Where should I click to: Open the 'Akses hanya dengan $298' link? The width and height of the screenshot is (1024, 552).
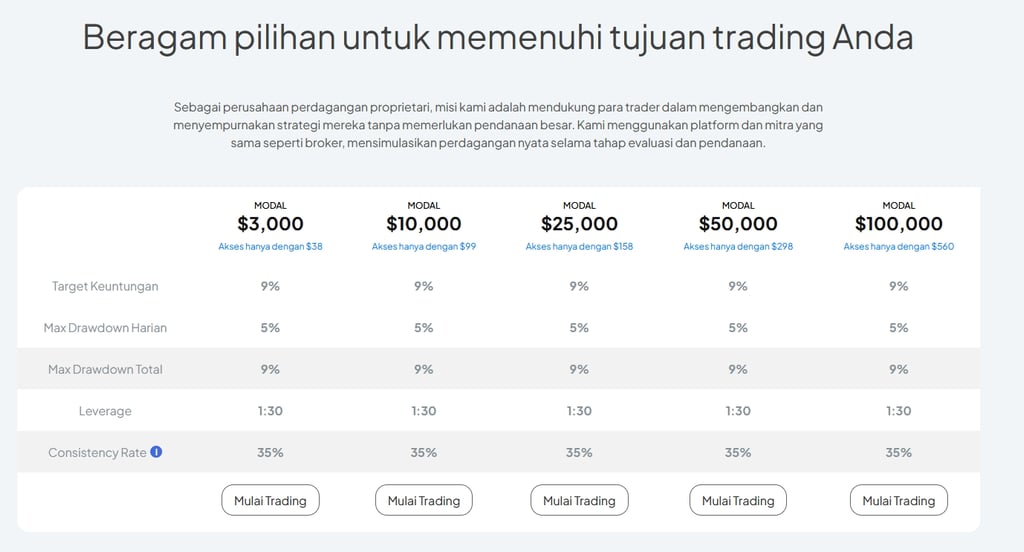point(738,246)
